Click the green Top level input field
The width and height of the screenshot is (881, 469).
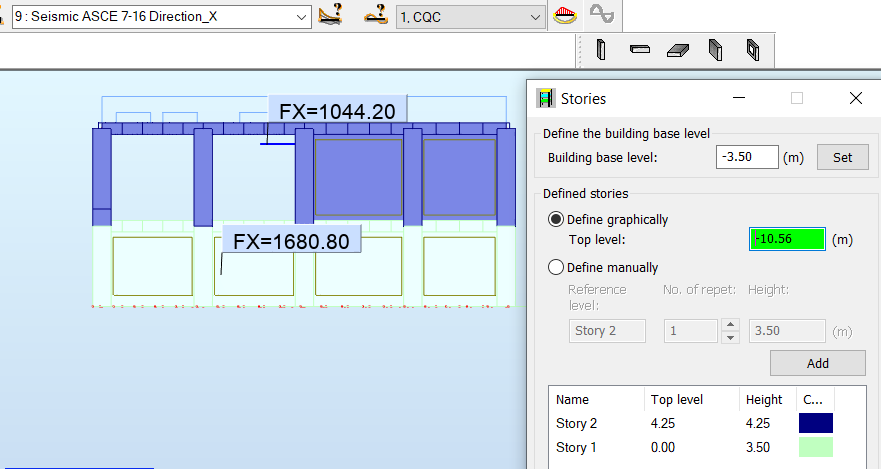(787, 239)
